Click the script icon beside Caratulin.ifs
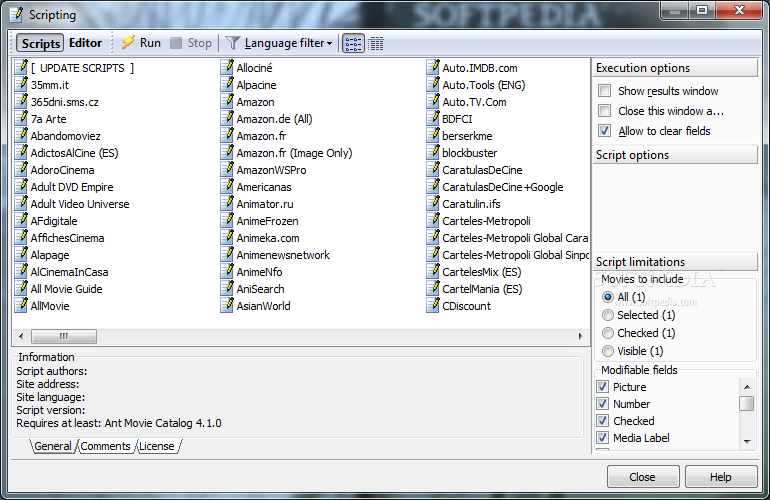This screenshot has height=500, width=770. point(433,203)
